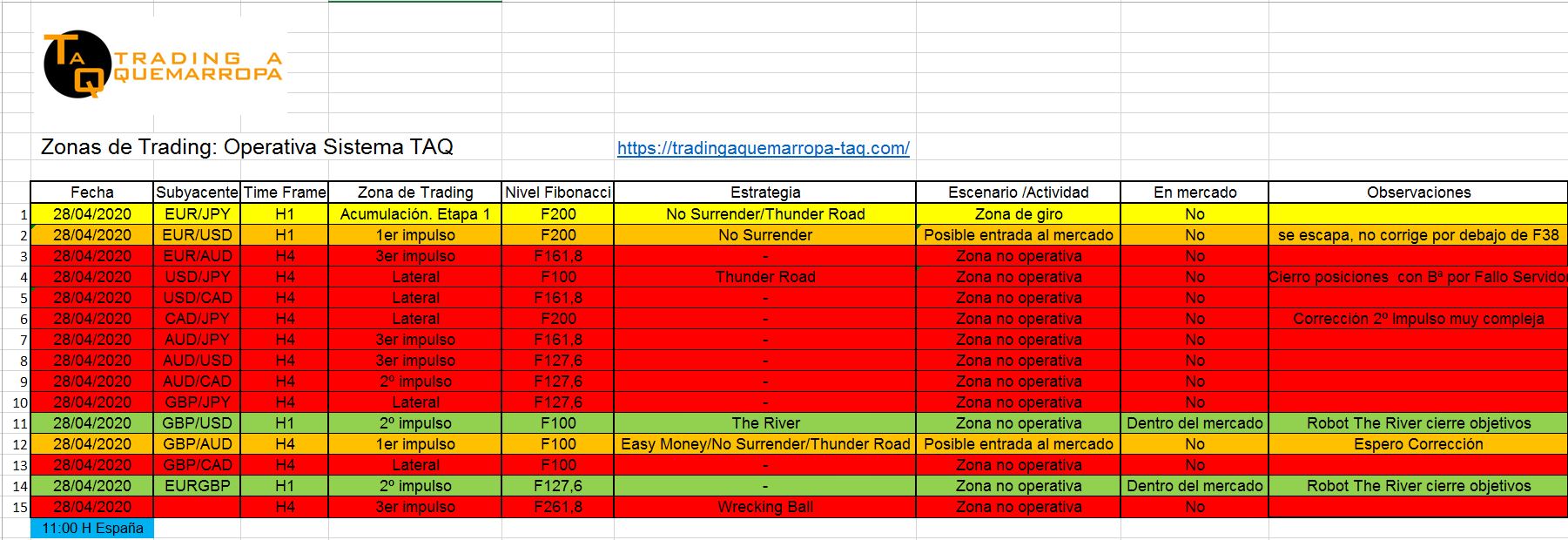This screenshot has height=540, width=1568.
Task: Select the empty Subyacente cell in row 15
Action: click(197, 507)
